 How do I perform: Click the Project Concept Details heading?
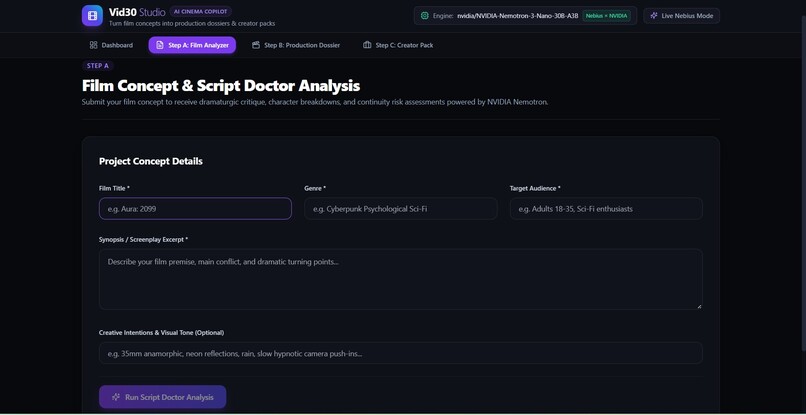[151, 161]
